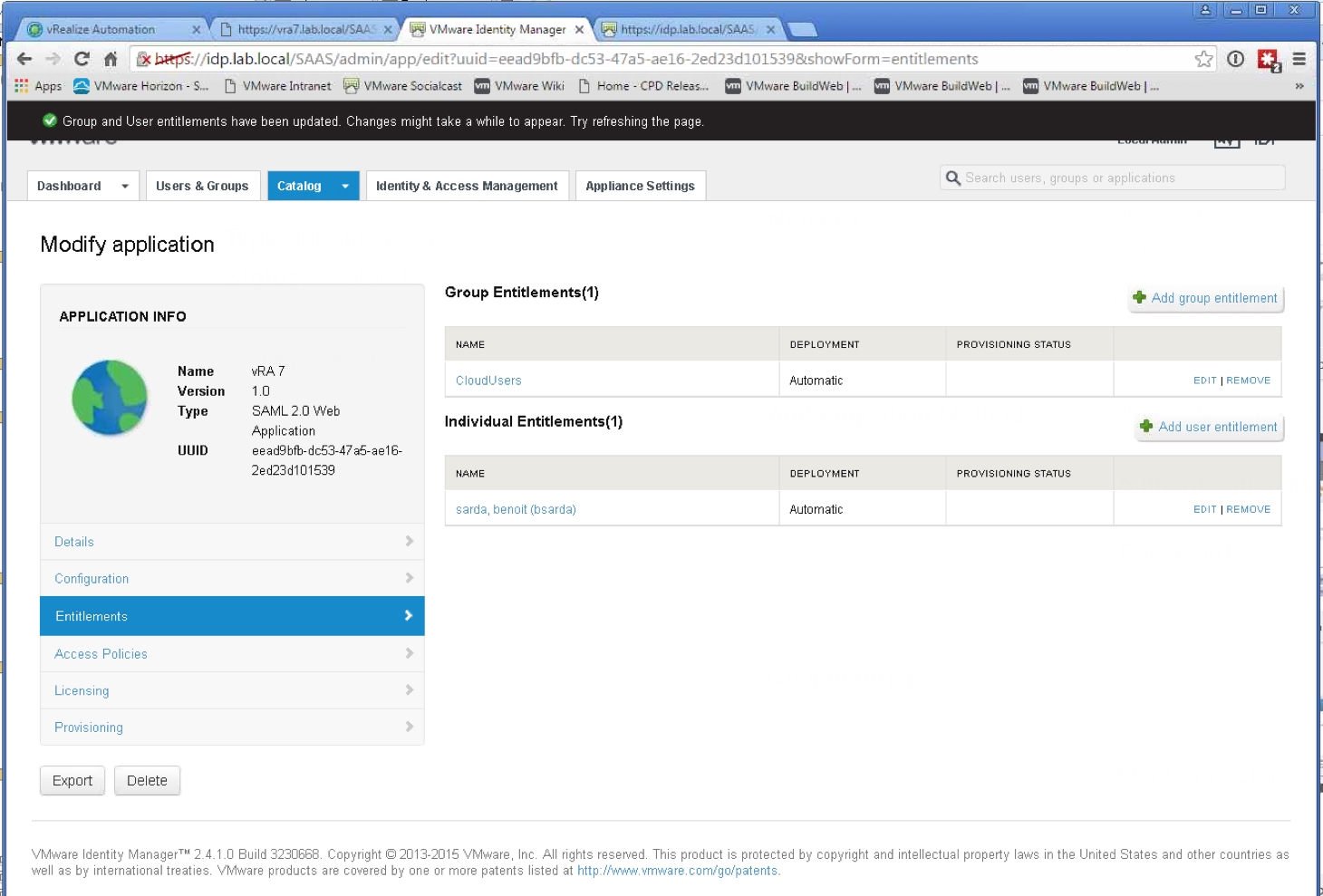Click the Export button
This screenshot has height=896, width=1323.
click(72, 781)
